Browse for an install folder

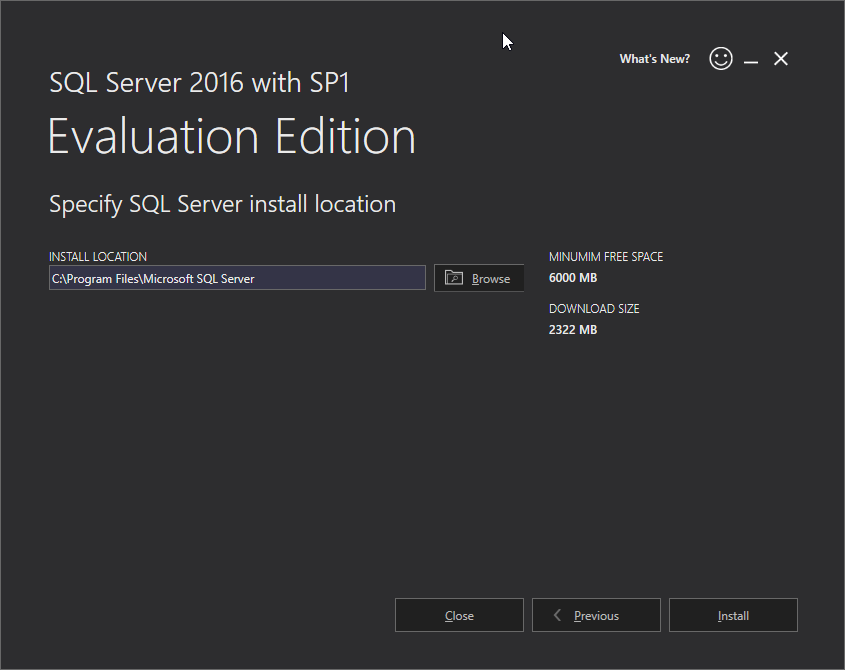479,278
